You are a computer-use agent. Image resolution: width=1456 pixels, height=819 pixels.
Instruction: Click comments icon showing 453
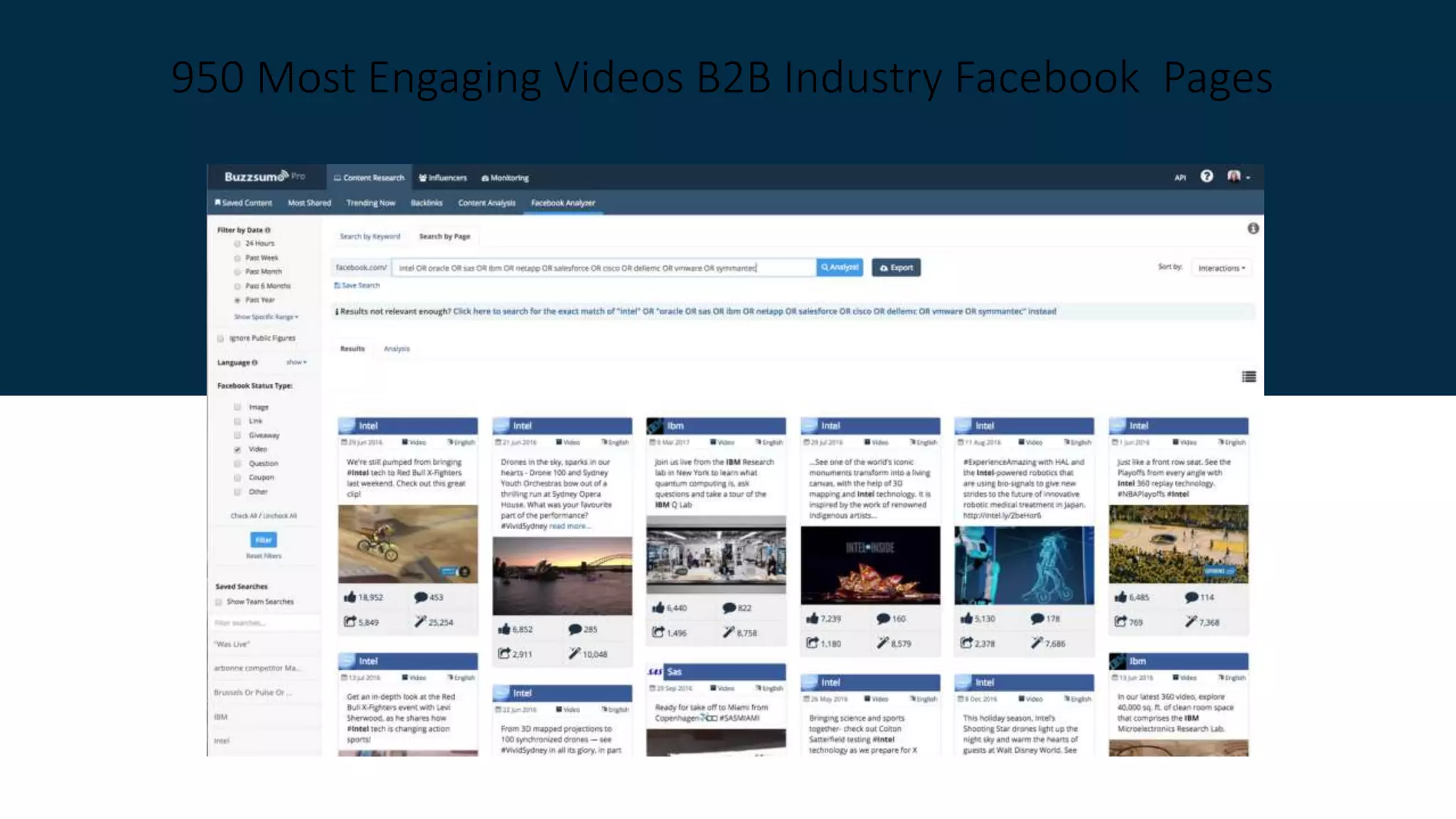pos(421,597)
